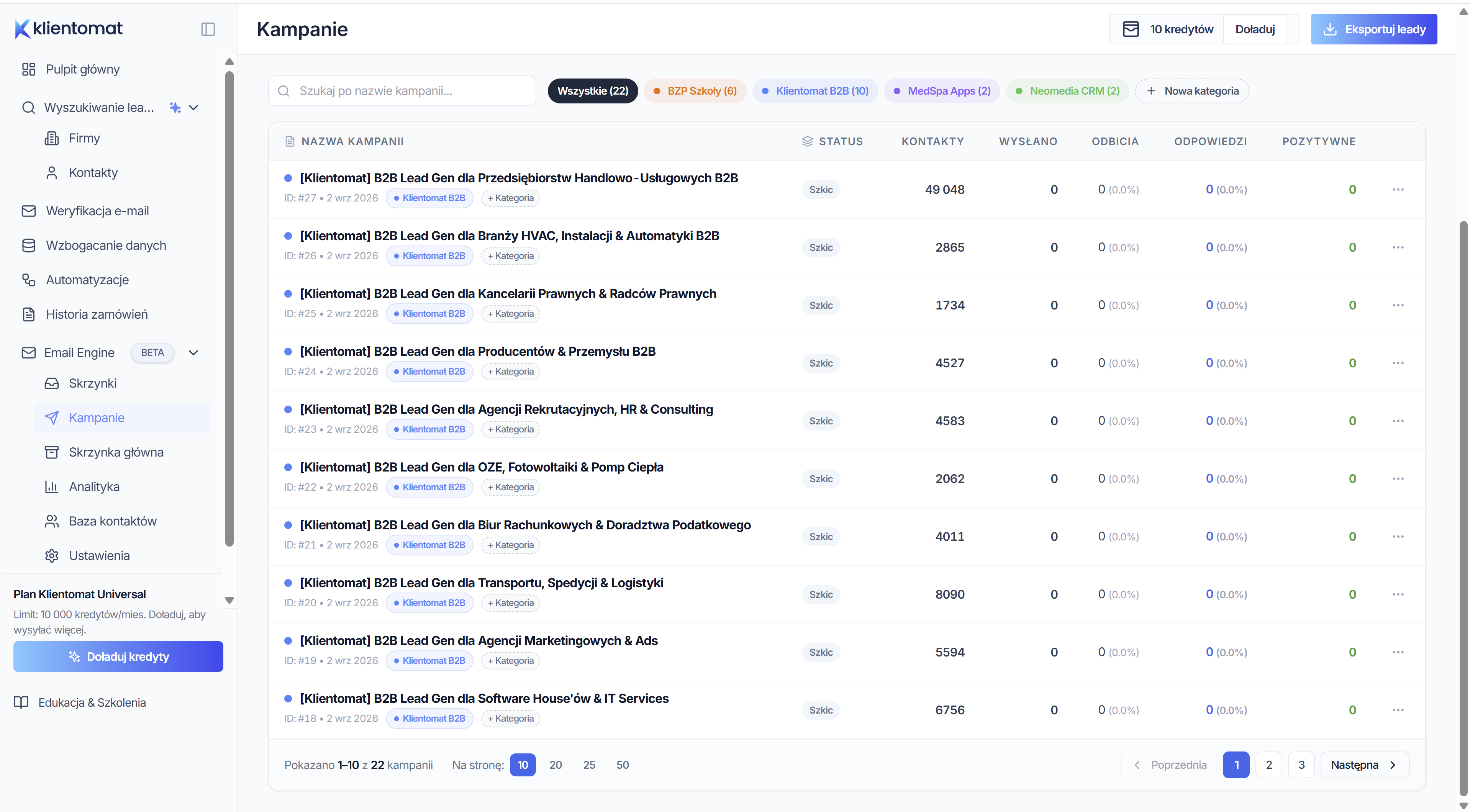Open Edukacja & Szkolenia

80,702
